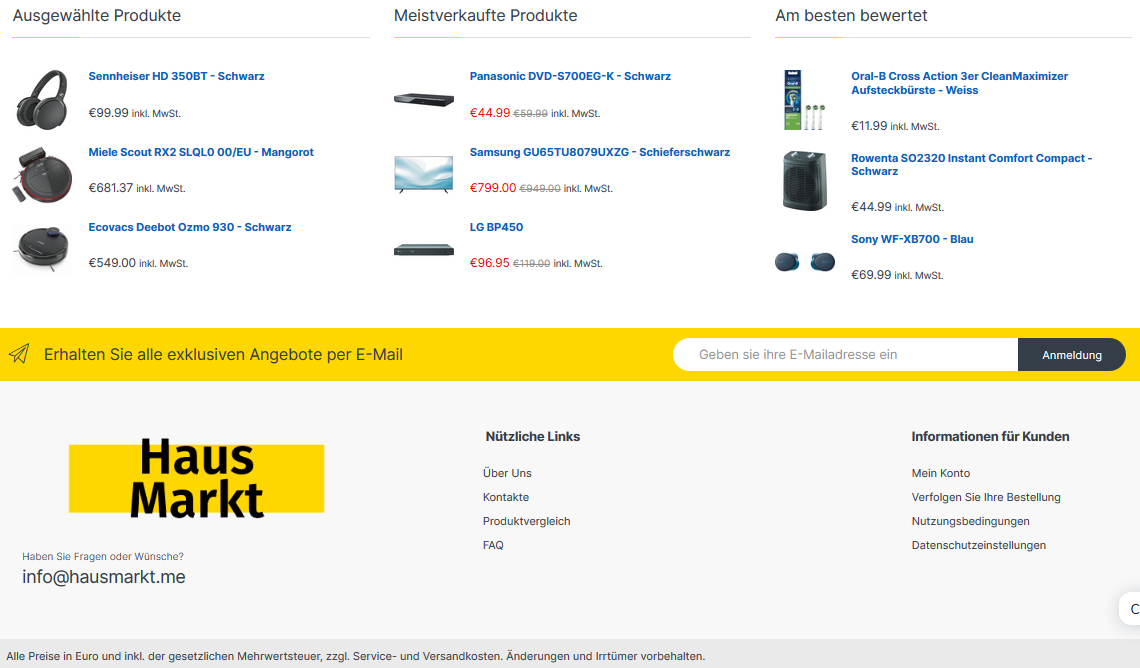Open the Über Uns link

507,473
